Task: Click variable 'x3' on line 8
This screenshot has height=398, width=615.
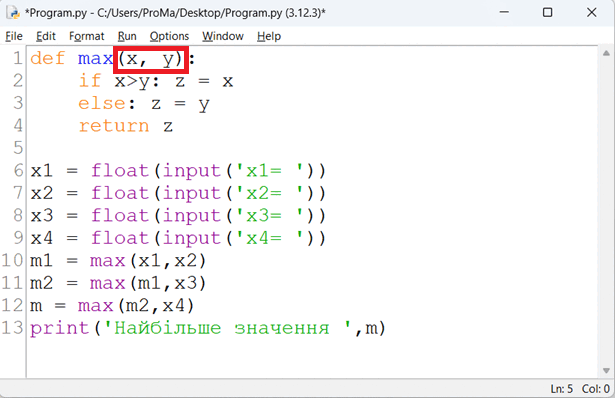Action: [x=42, y=216]
